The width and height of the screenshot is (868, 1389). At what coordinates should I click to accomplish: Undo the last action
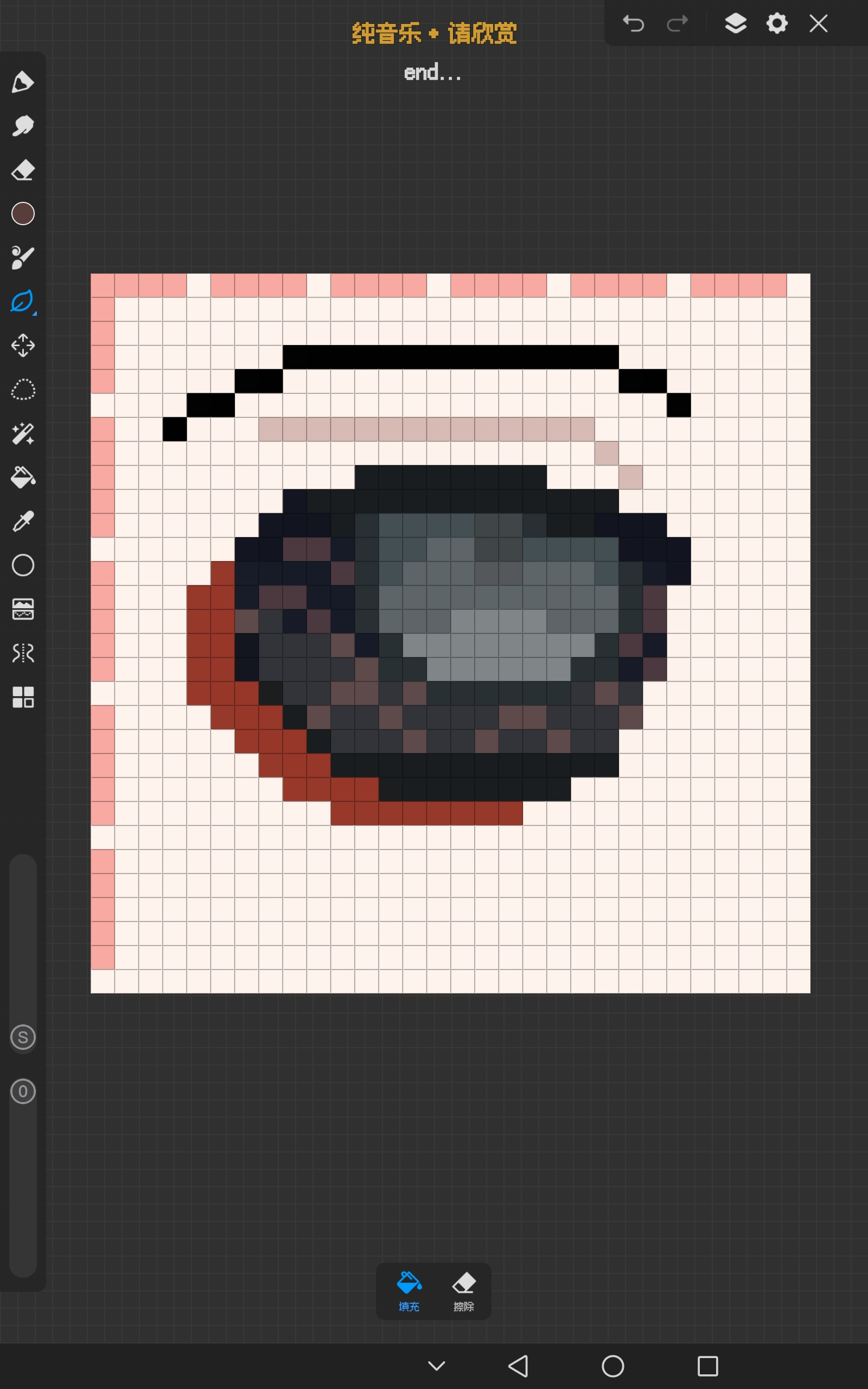coord(634,23)
